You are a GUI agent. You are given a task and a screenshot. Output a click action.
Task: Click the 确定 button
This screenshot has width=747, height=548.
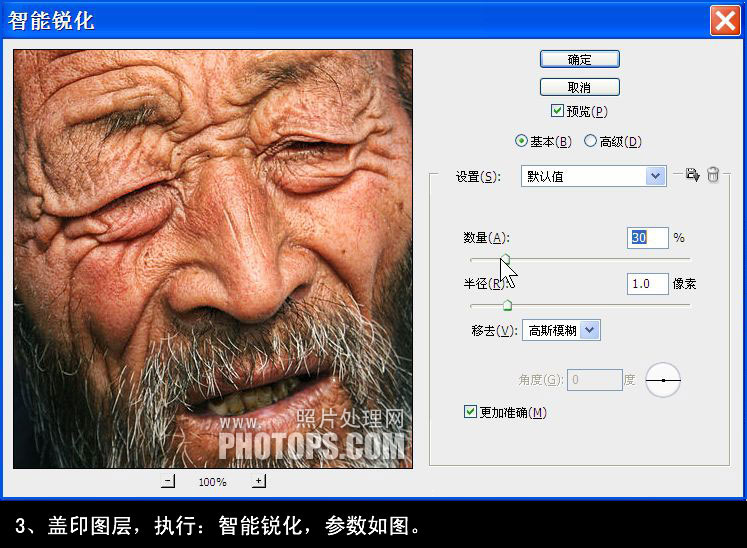point(580,60)
